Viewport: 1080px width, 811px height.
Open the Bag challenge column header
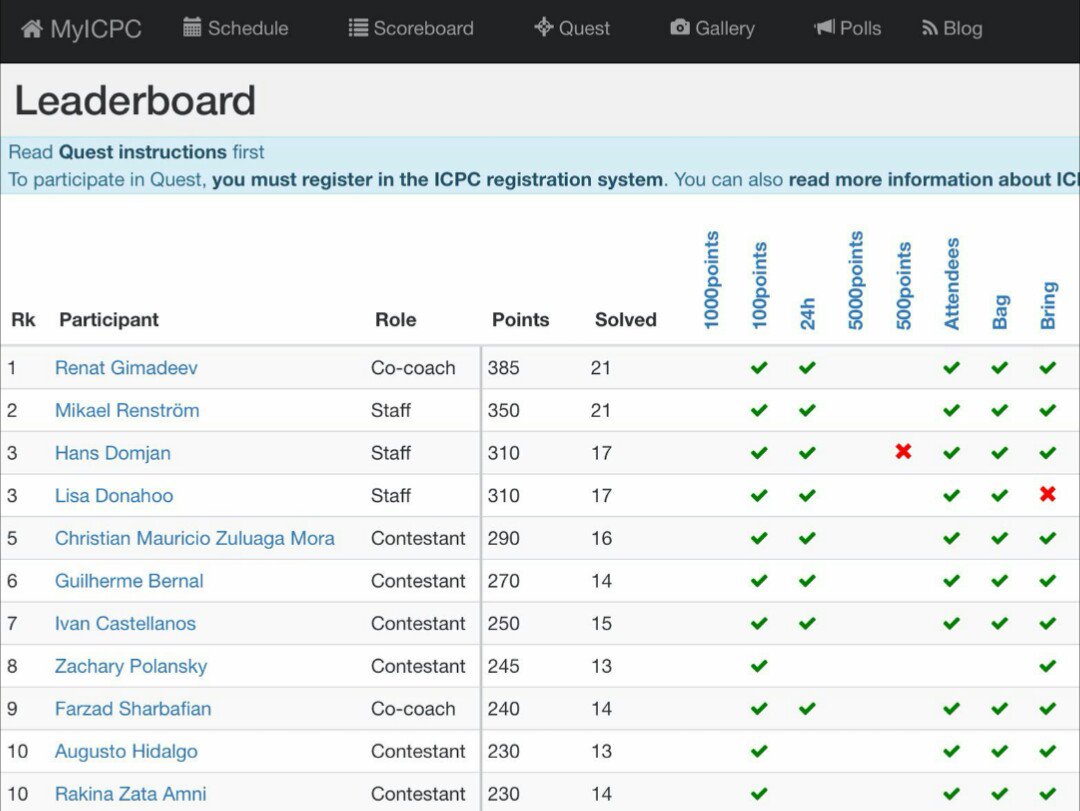(1000, 312)
